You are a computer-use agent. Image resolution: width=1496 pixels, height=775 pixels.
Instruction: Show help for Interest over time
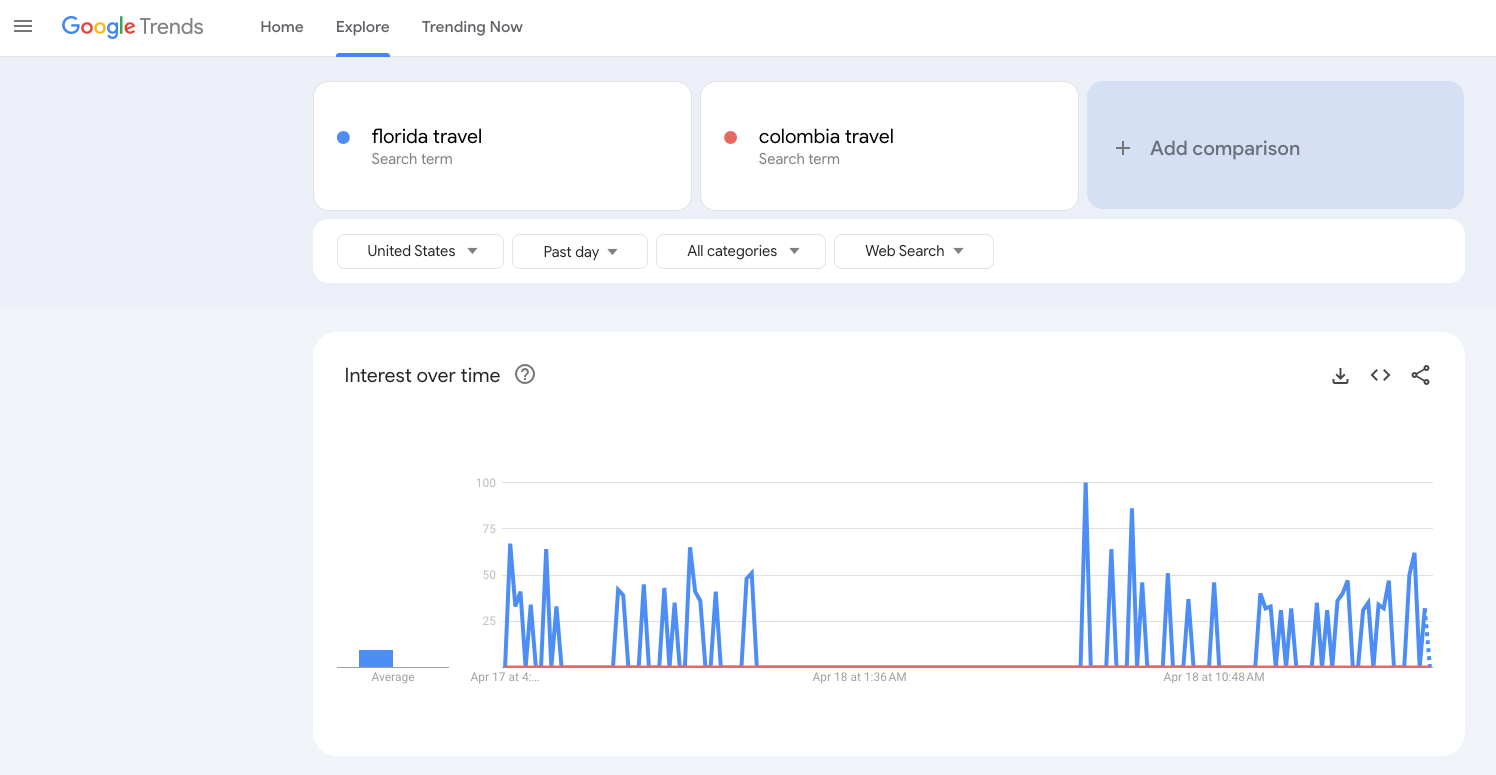525,375
